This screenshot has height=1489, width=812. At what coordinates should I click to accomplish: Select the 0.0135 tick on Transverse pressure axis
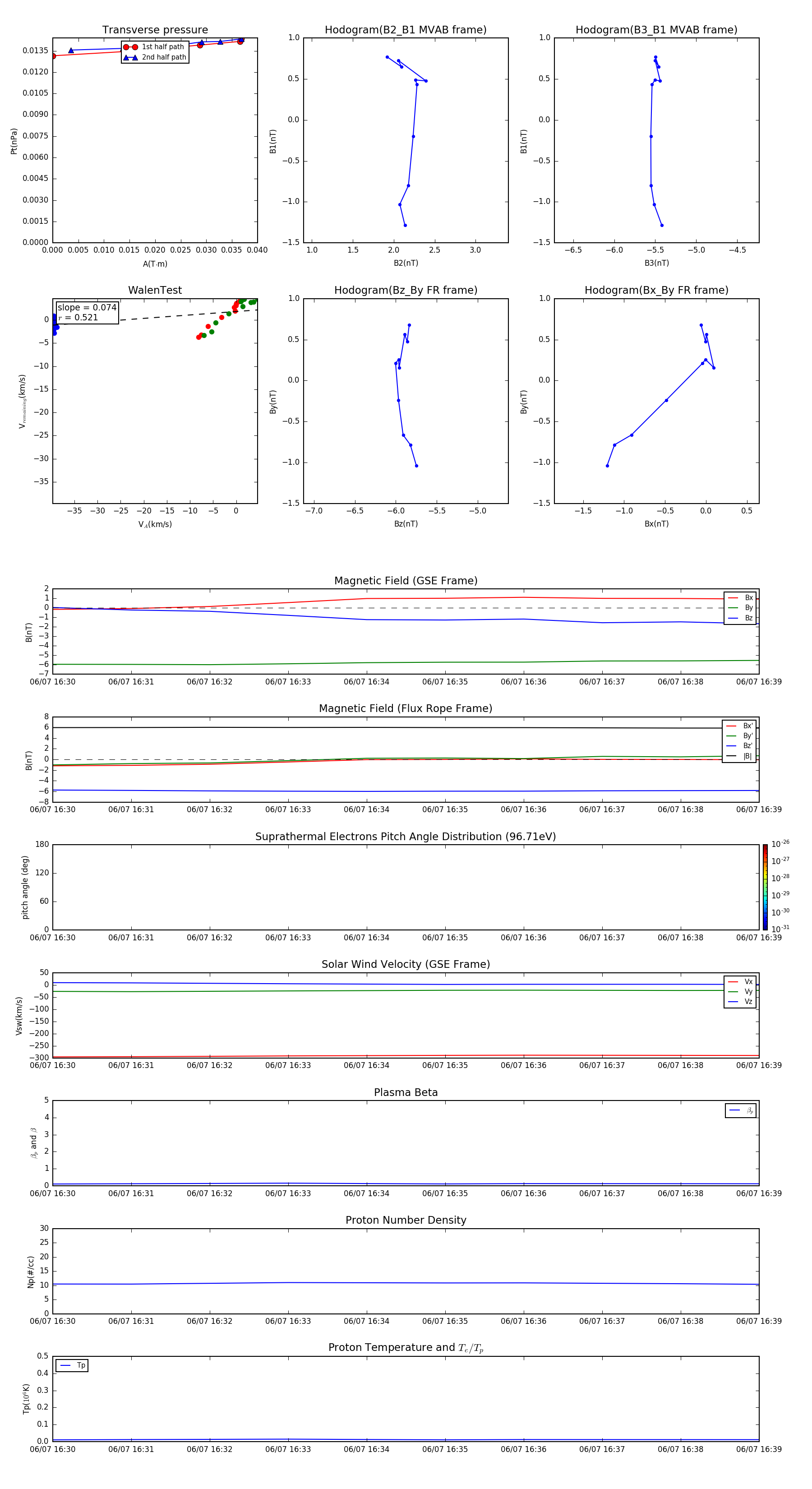[x=35, y=51]
